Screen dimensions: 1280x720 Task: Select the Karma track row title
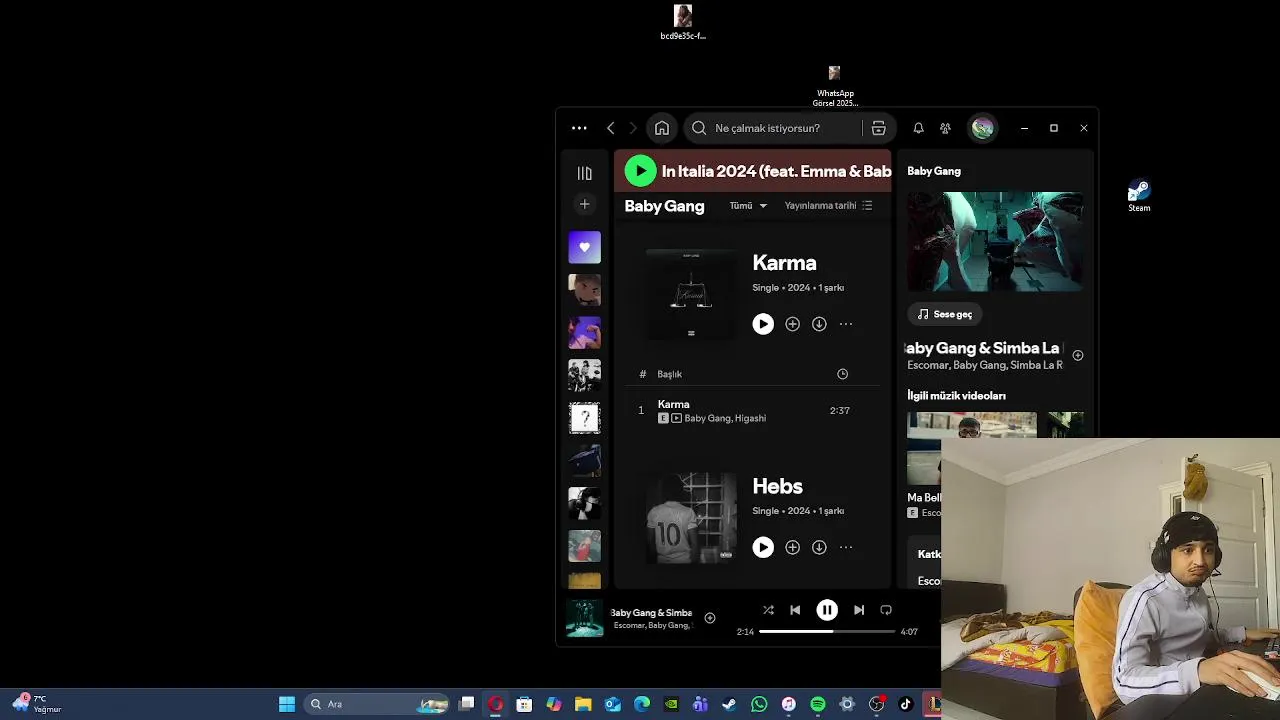click(673, 404)
